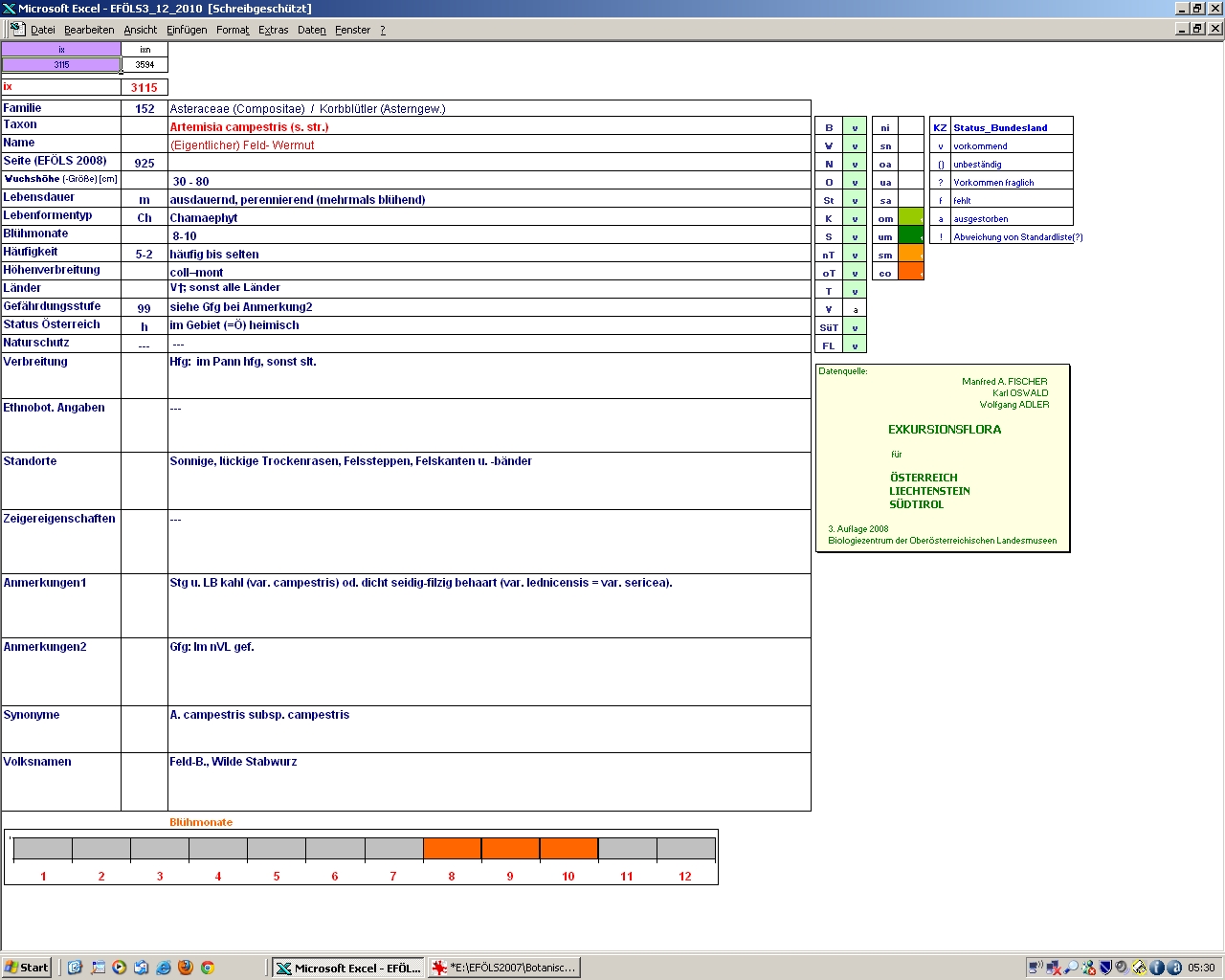This screenshot has width=1225, height=980.
Task: Launch Google Chrome from quick launch bar
Action: (x=207, y=968)
